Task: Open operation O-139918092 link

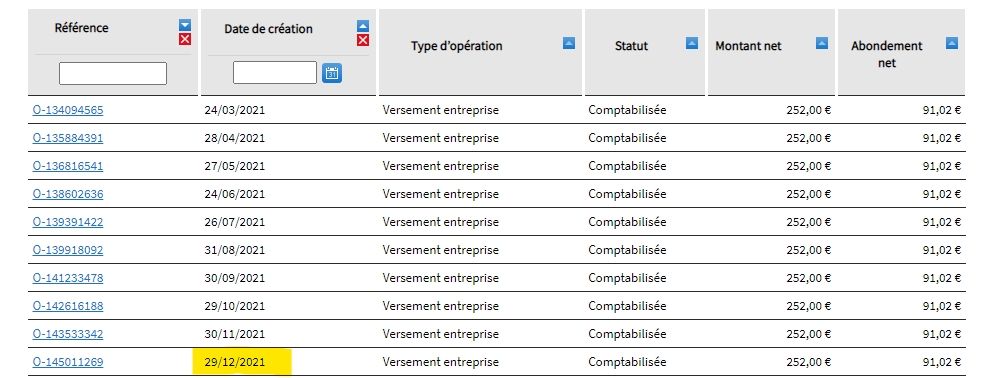Action: coord(68,250)
